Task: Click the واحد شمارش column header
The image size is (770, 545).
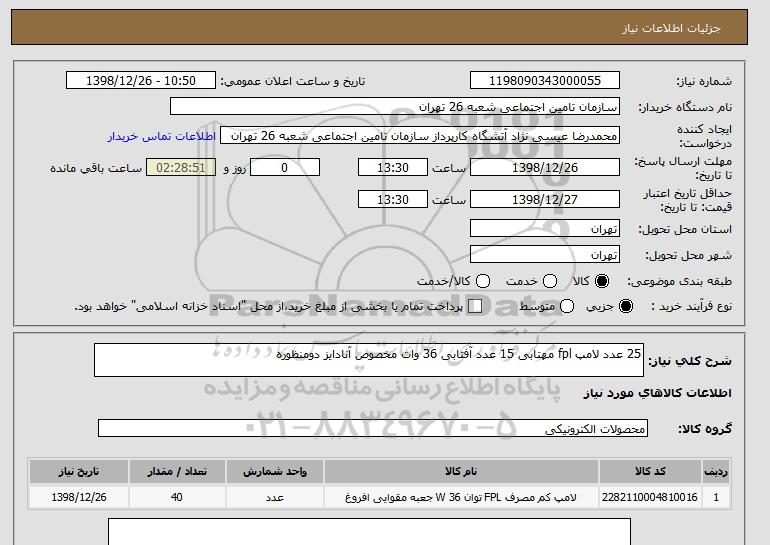Action: [275, 471]
